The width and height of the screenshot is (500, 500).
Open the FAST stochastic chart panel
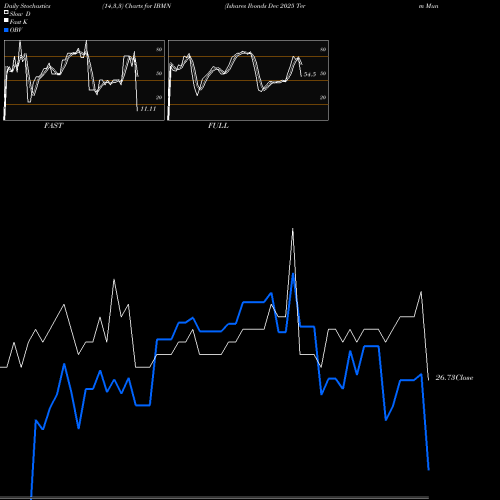[x=84, y=80]
